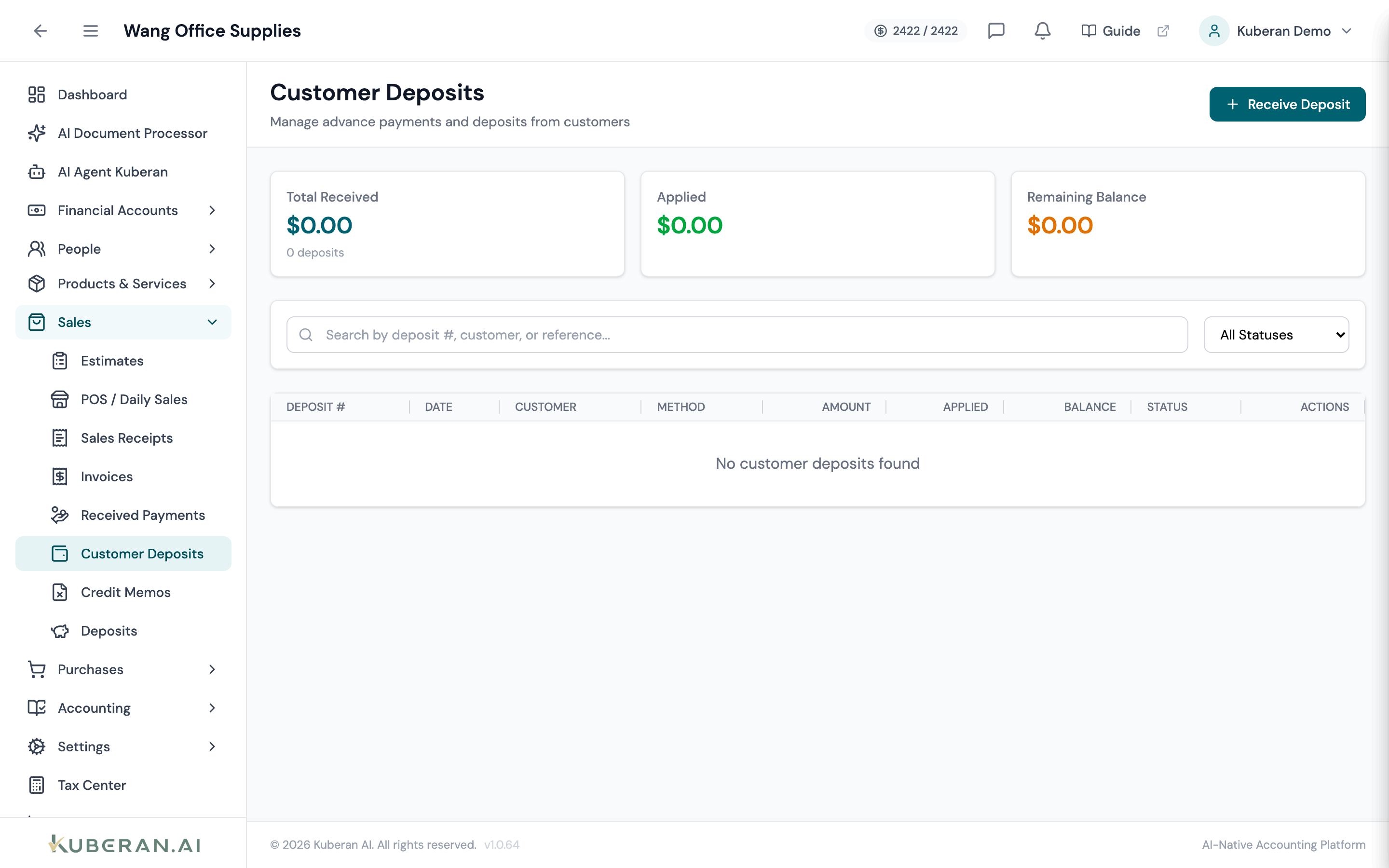Click the Financial Accounts cash icon
Viewport: 1389px width, 868px height.
[37, 210]
